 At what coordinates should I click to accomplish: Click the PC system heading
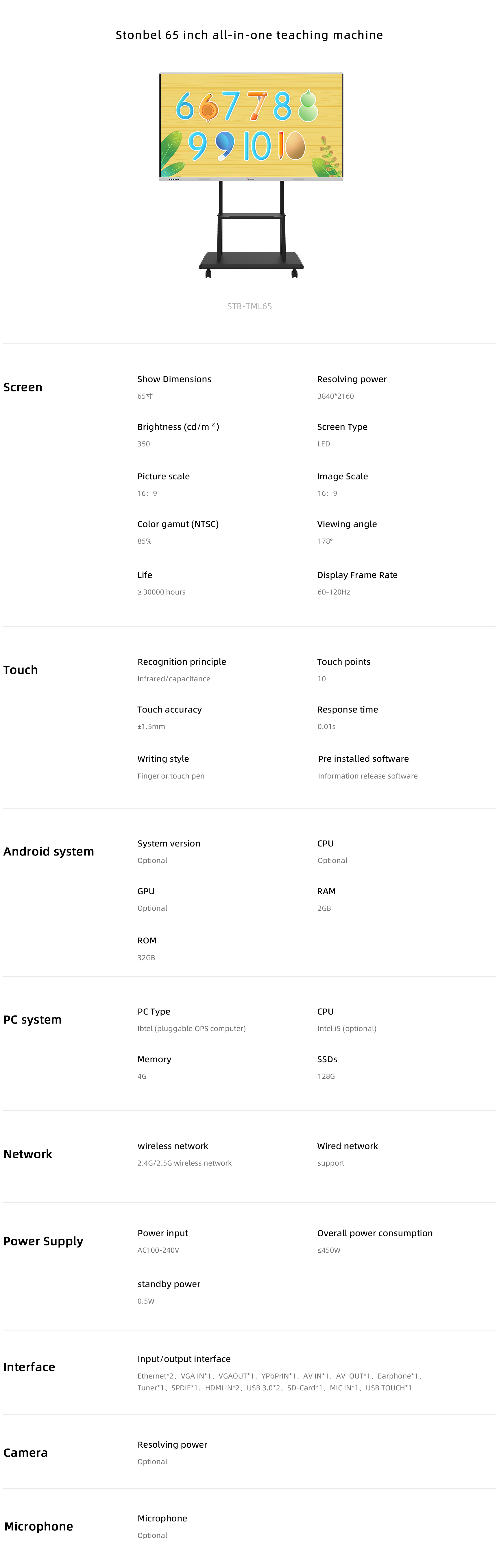32,1019
